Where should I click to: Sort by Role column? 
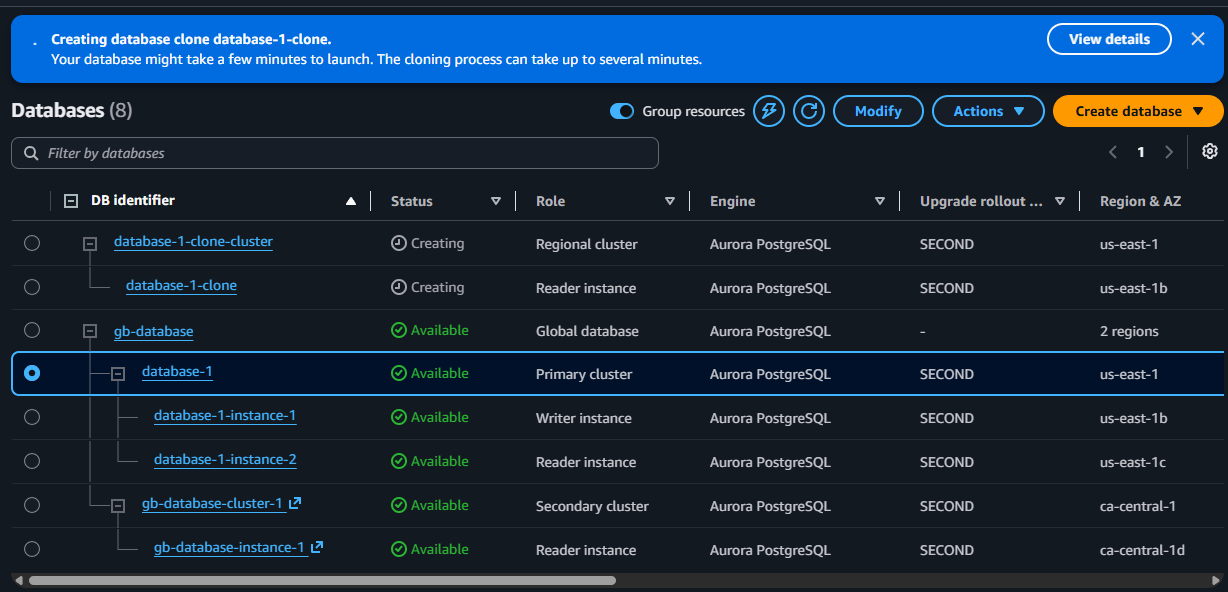pos(670,201)
